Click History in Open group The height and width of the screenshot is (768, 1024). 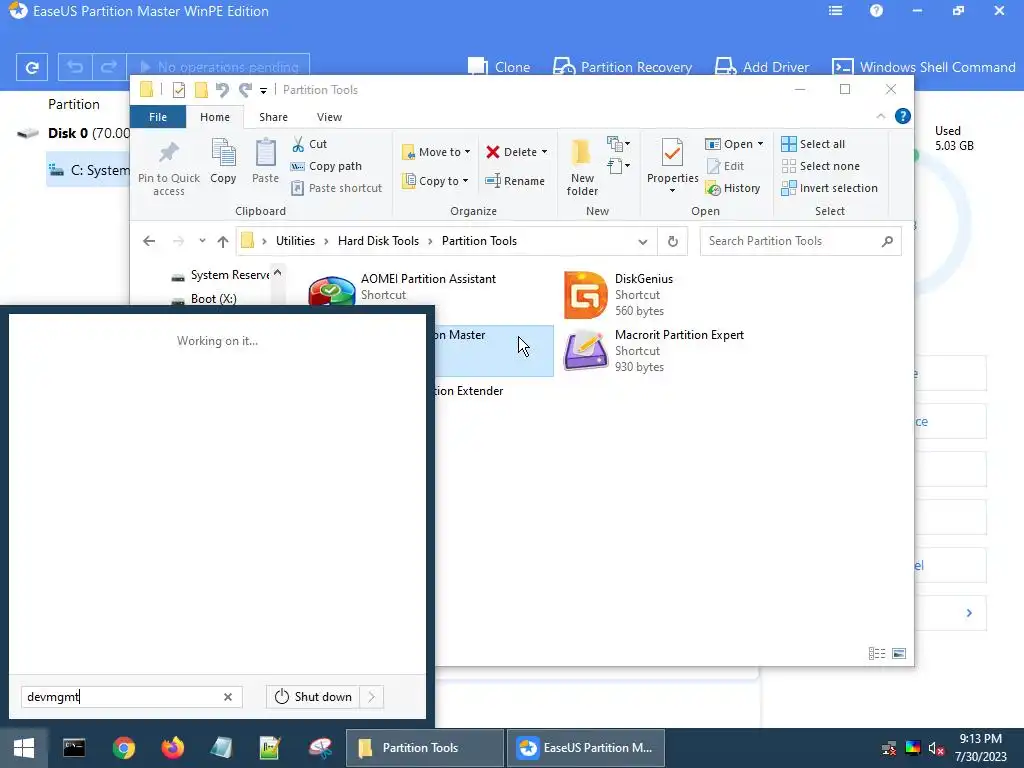[x=733, y=188]
